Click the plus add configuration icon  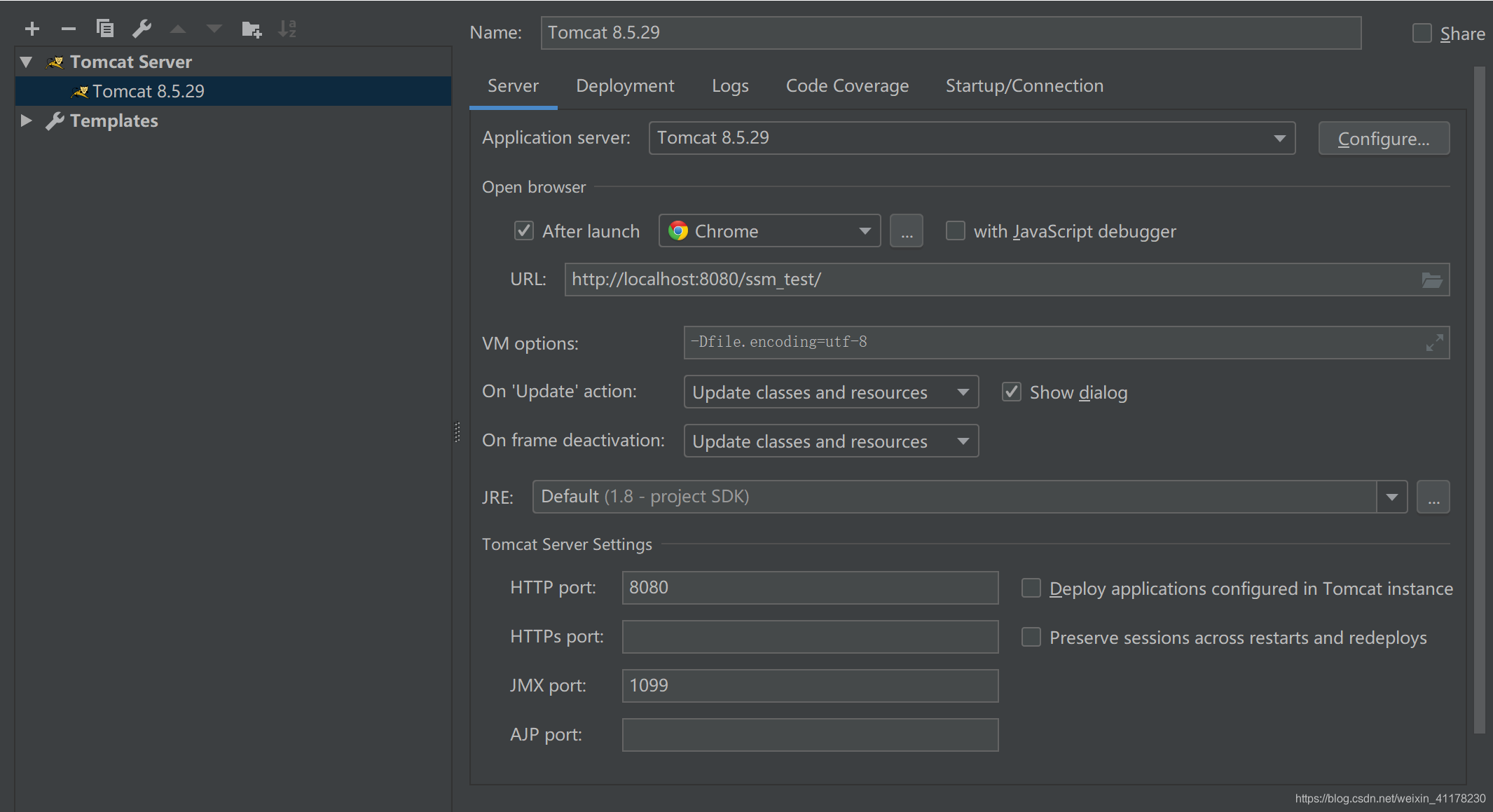[x=32, y=29]
